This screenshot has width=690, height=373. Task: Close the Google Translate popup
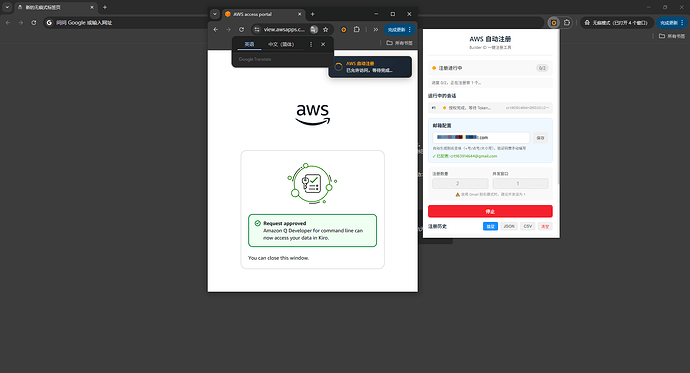(x=323, y=44)
